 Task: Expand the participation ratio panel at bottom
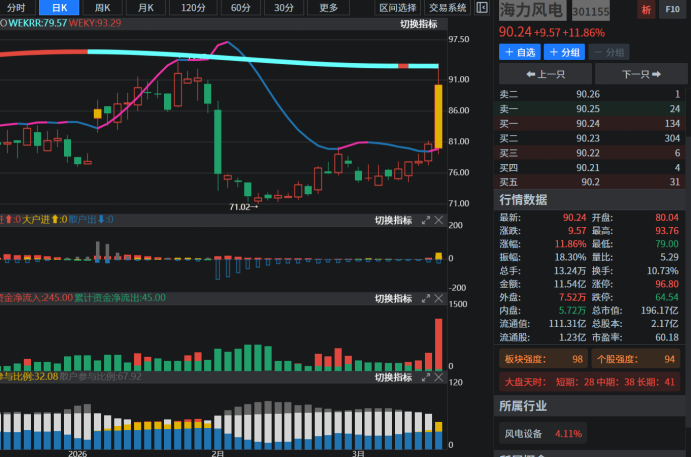426,377
